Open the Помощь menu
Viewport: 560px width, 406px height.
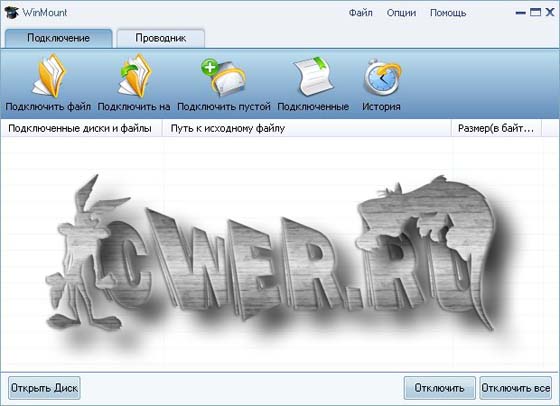click(x=448, y=13)
